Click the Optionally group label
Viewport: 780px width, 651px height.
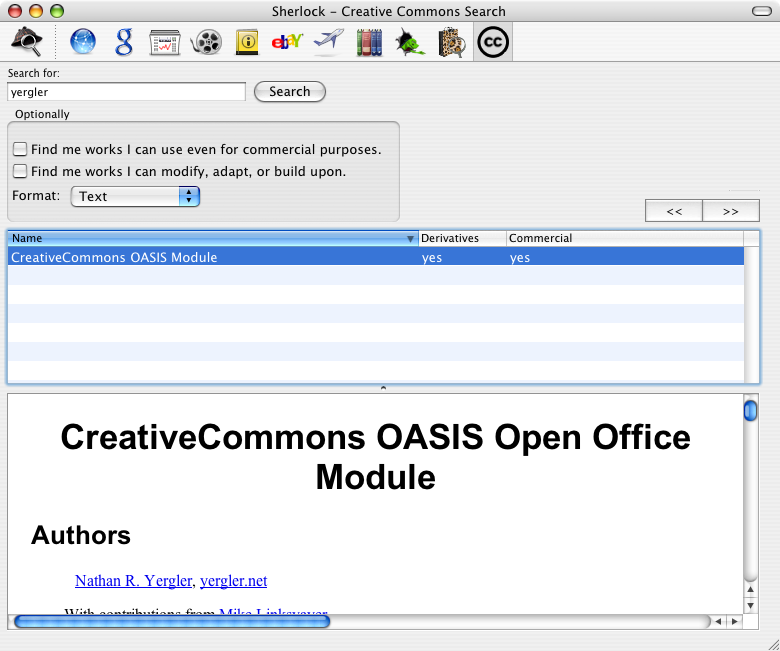42,114
